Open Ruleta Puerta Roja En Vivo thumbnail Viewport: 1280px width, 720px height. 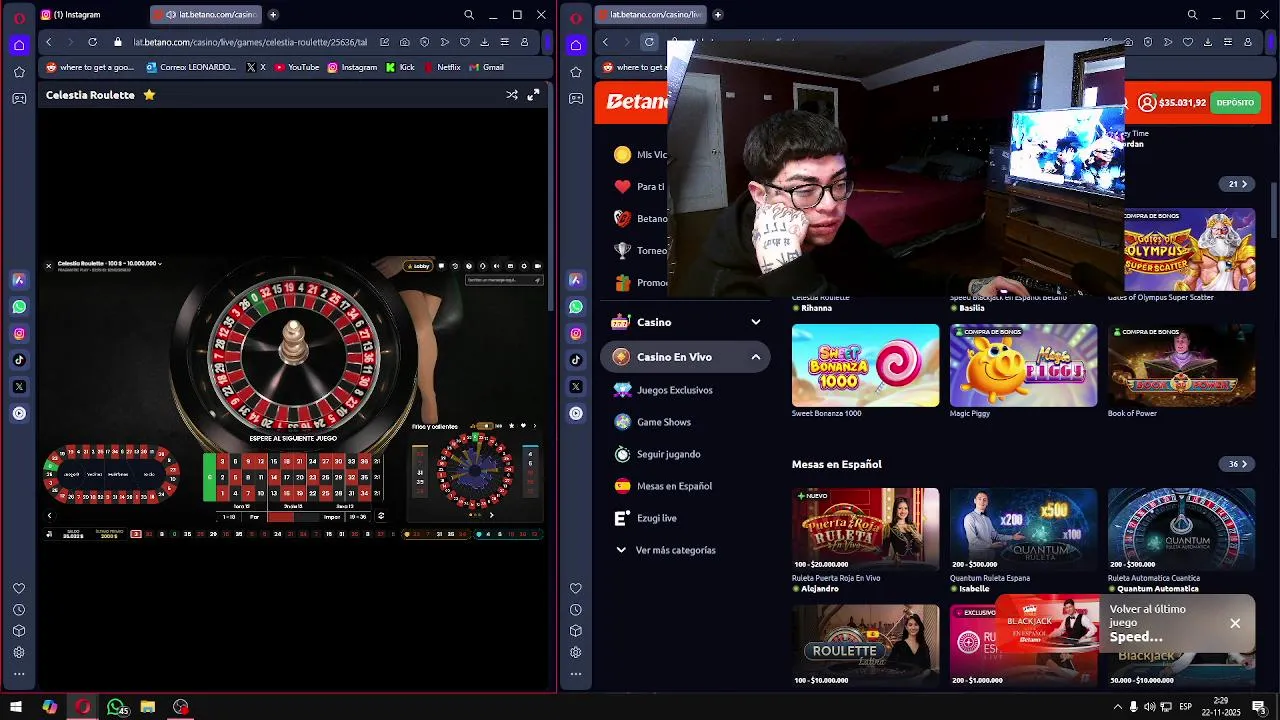pyautogui.click(x=866, y=529)
